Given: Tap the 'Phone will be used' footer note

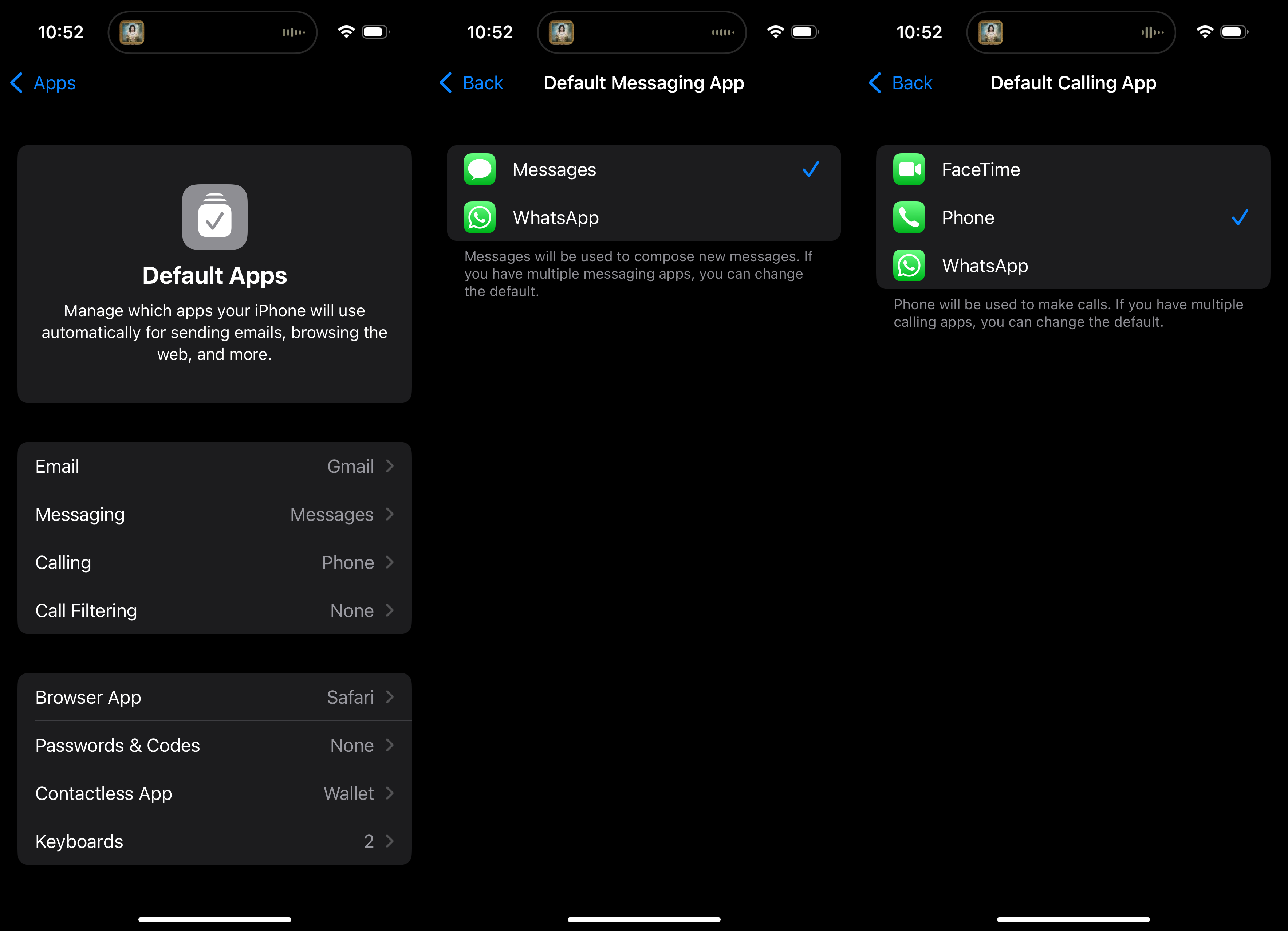Looking at the screenshot, I should click(1068, 313).
